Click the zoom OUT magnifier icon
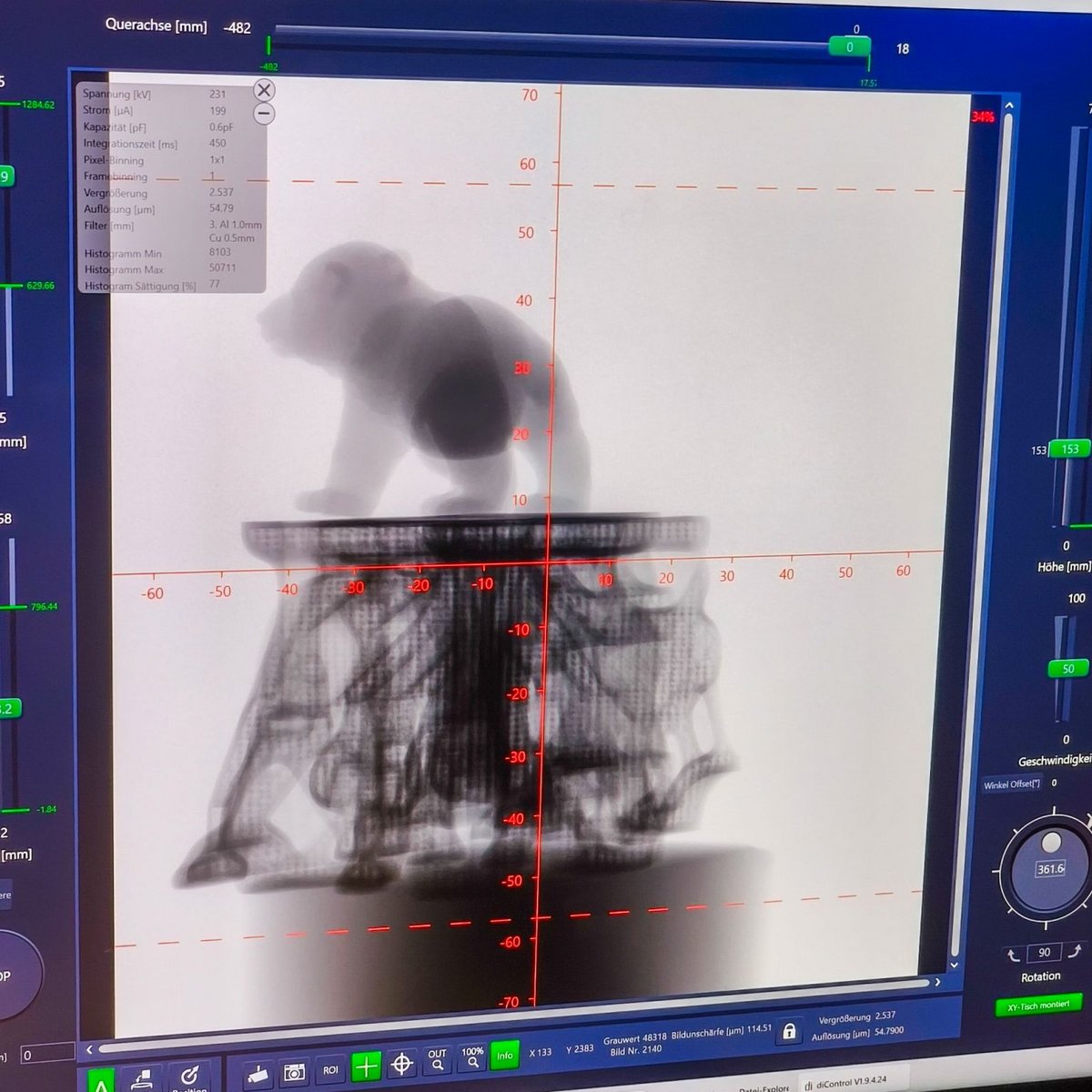 [438, 1060]
